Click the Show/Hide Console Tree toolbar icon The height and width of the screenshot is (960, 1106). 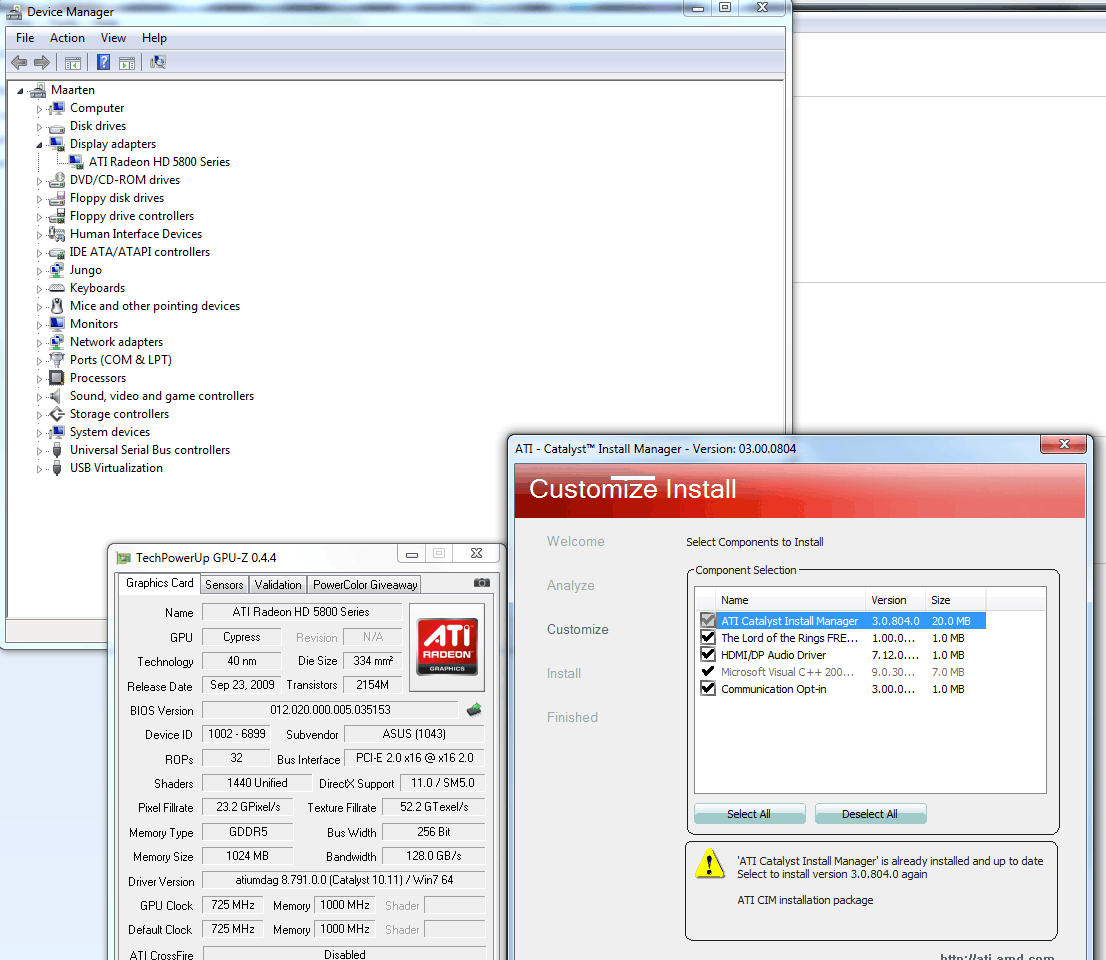[x=73, y=63]
